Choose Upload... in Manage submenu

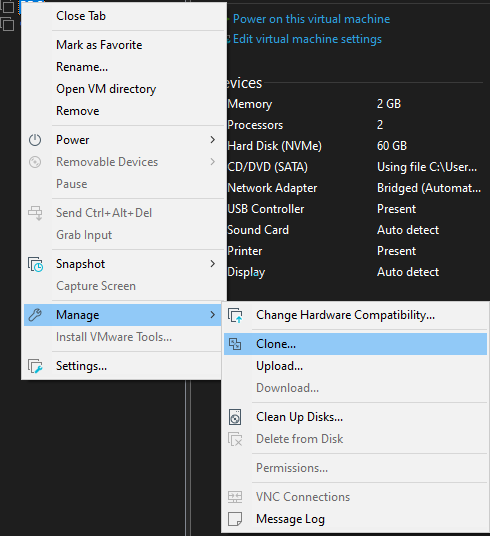(355, 366)
